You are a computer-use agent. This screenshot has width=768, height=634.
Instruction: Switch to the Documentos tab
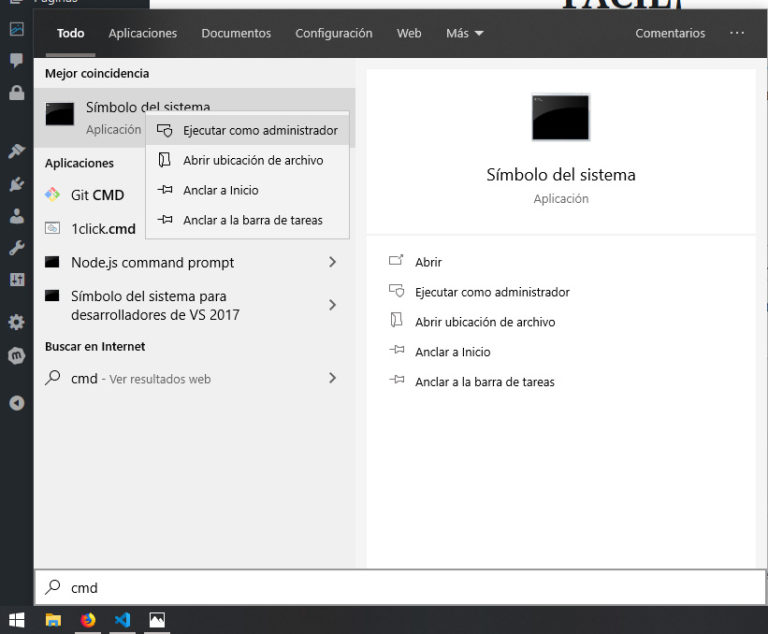coord(236,33)
